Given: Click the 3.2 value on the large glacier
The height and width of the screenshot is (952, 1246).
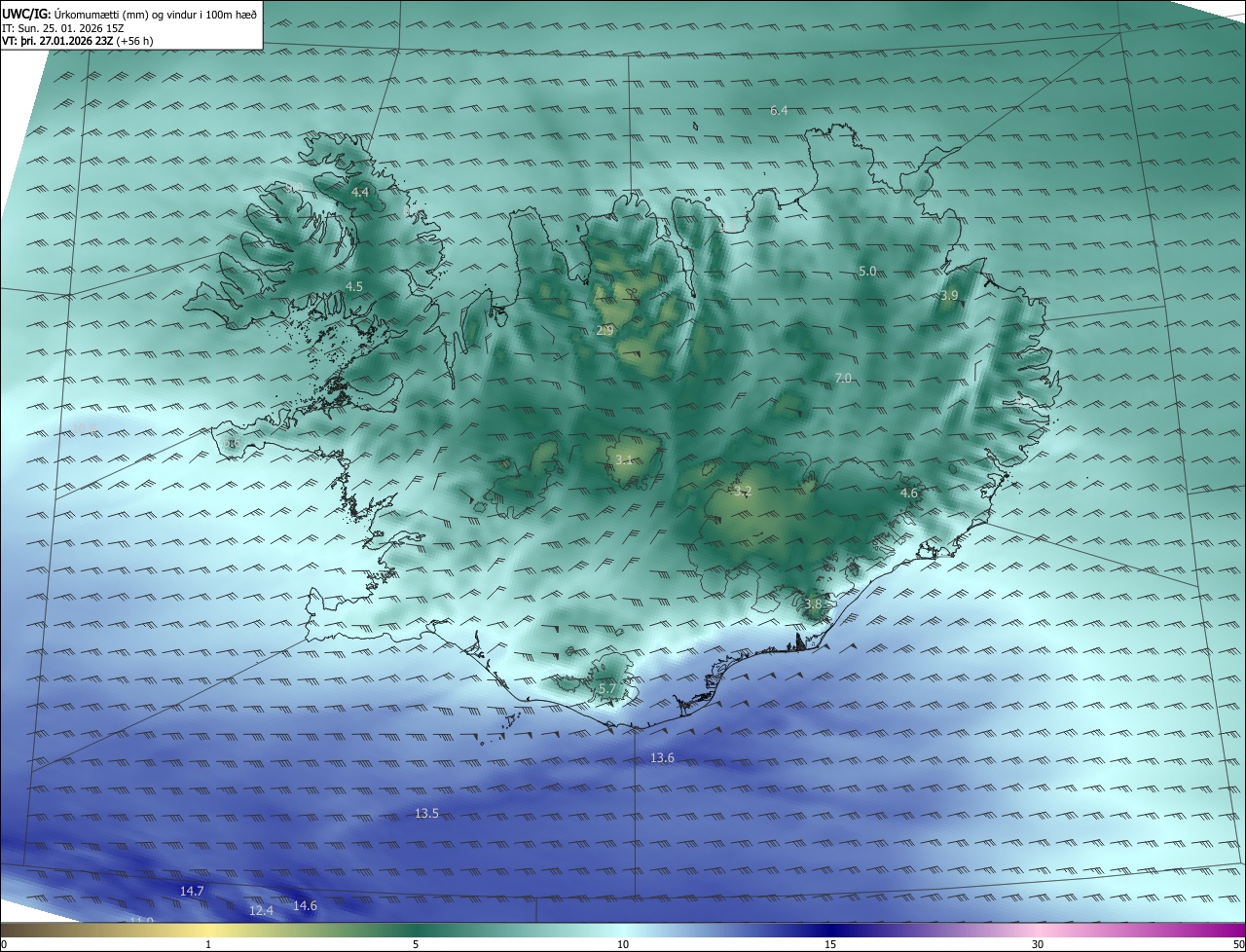Looking at the screenshot, I should click(x=743, y=492).
